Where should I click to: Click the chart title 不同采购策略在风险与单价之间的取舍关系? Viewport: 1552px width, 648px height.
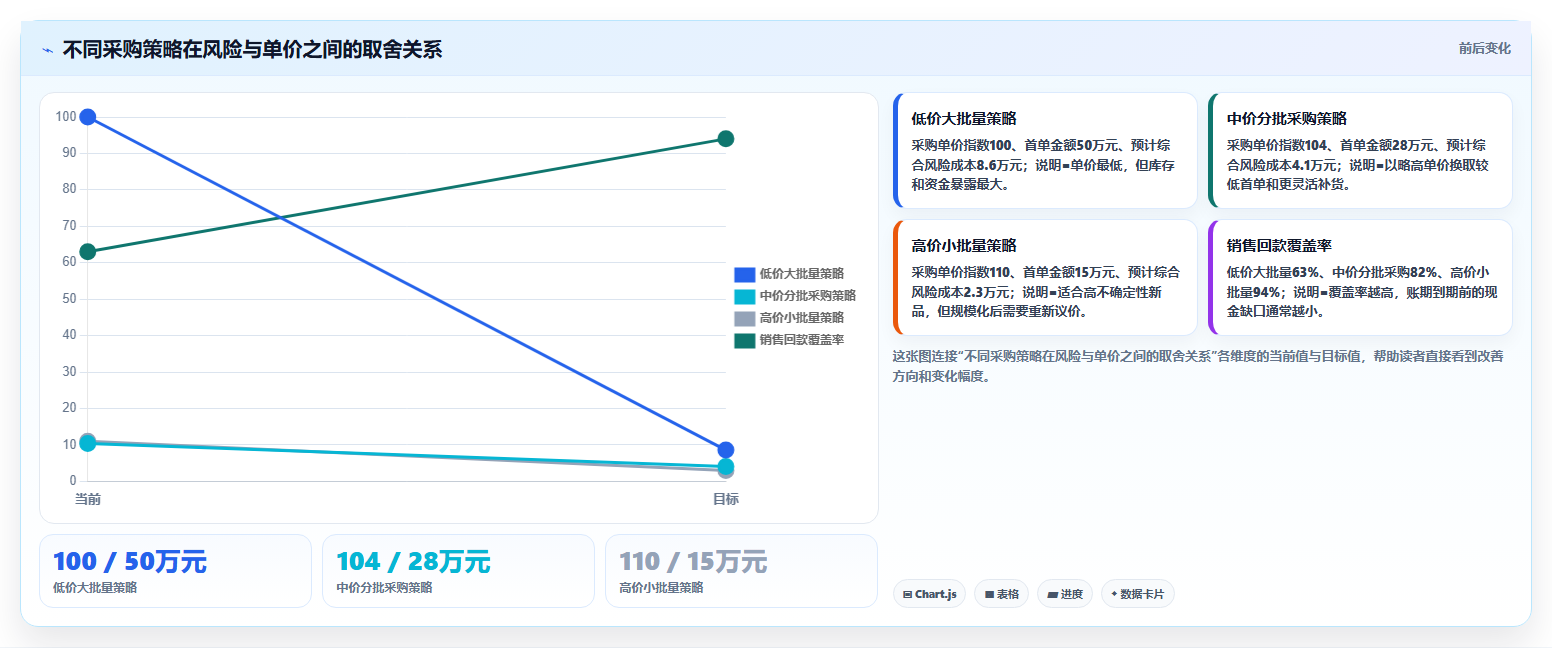pyautogui.click(x=252, y=49)
